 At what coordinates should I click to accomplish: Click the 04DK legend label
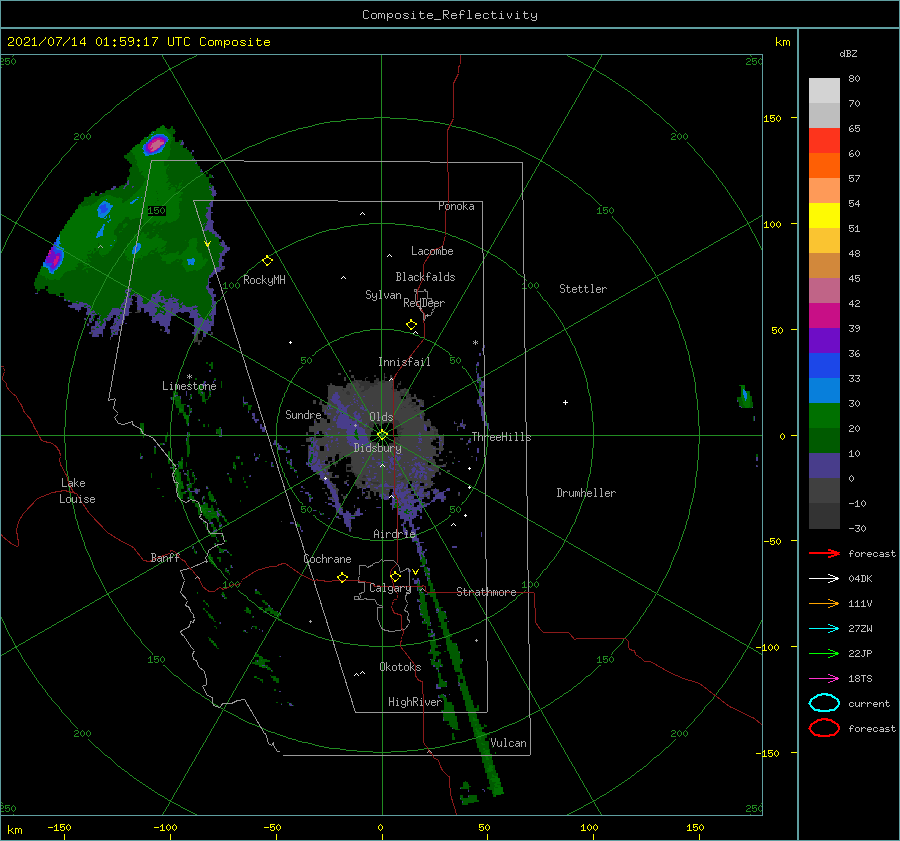coord(860,579)
